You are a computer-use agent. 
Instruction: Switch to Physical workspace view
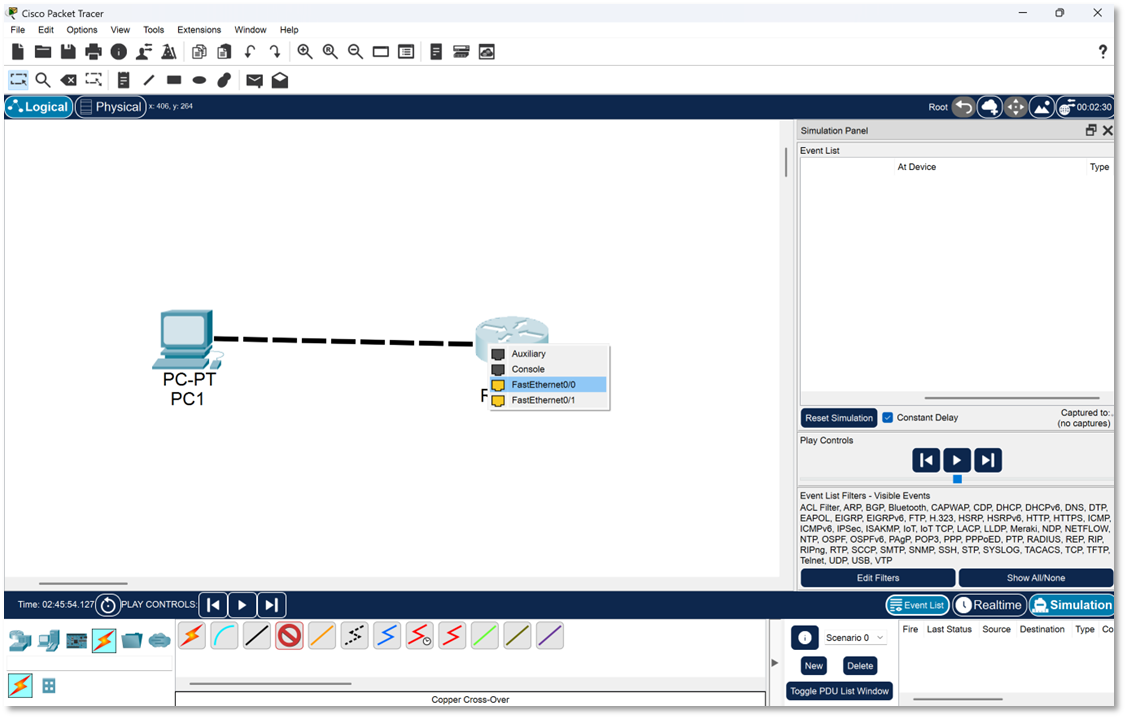111,107
